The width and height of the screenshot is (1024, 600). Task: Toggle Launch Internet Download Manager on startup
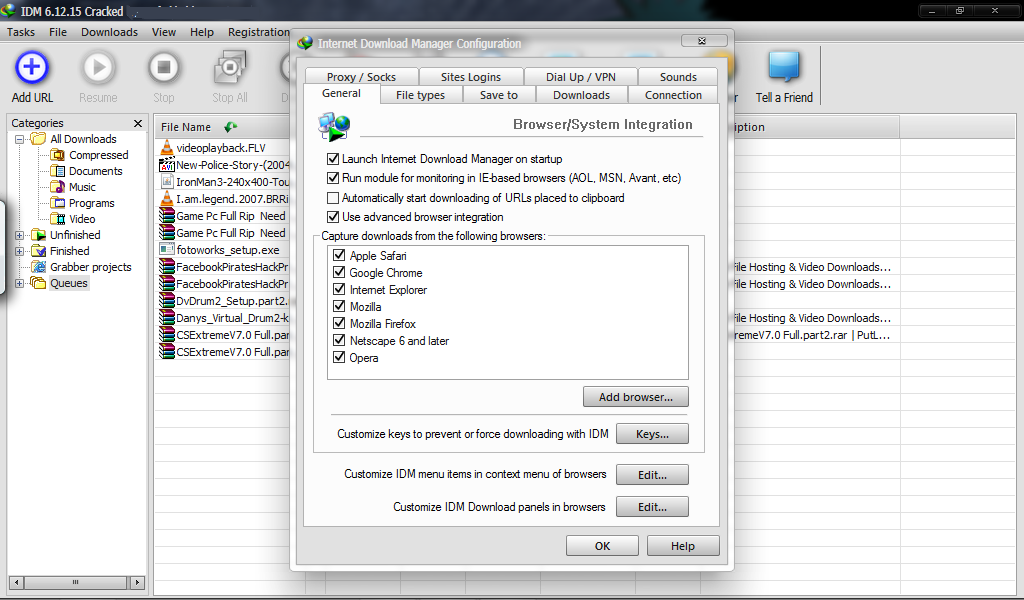333,159
